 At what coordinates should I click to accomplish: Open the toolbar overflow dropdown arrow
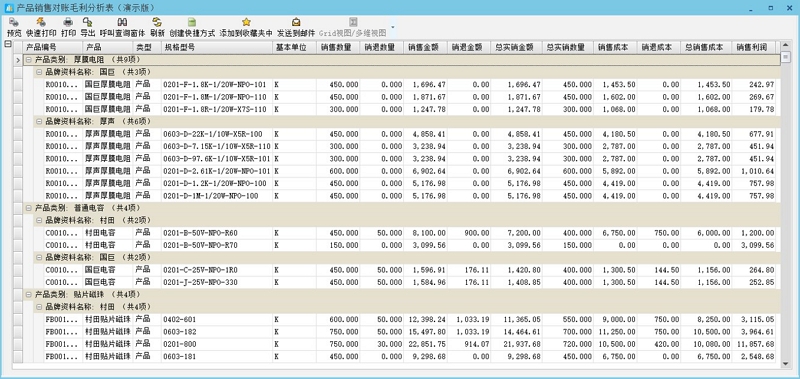392,27
